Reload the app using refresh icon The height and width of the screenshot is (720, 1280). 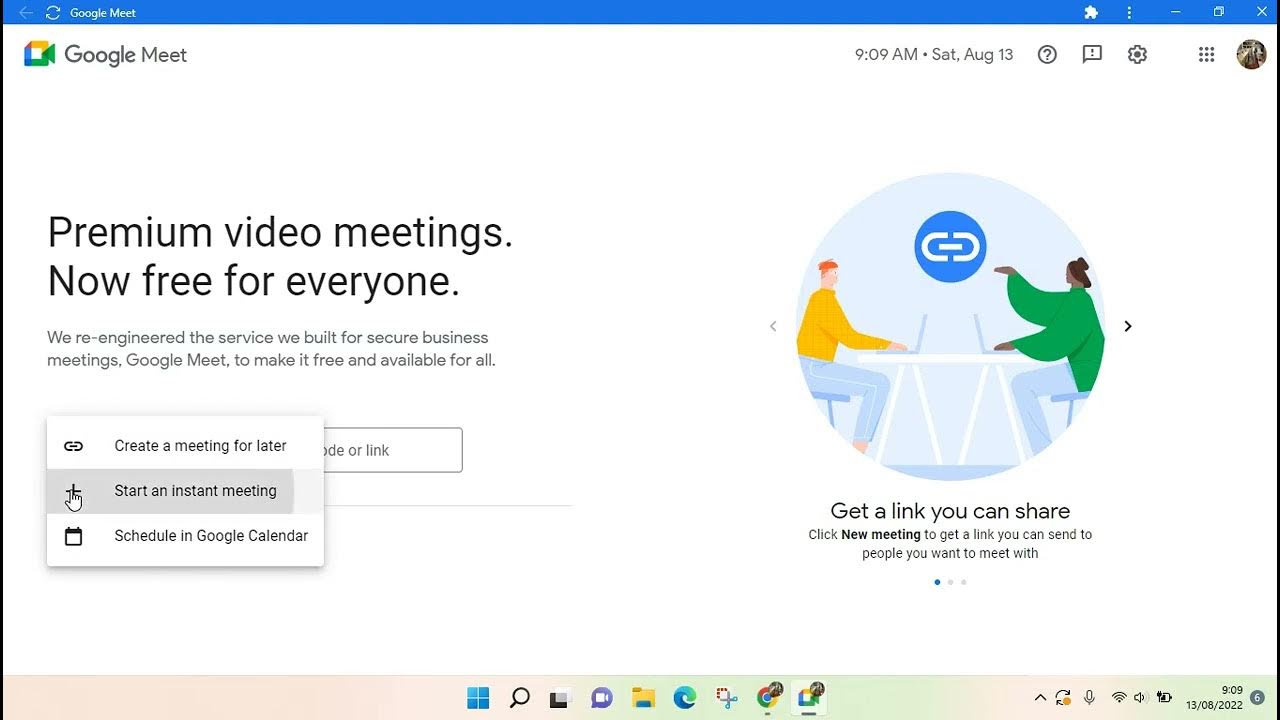(53, 13)
